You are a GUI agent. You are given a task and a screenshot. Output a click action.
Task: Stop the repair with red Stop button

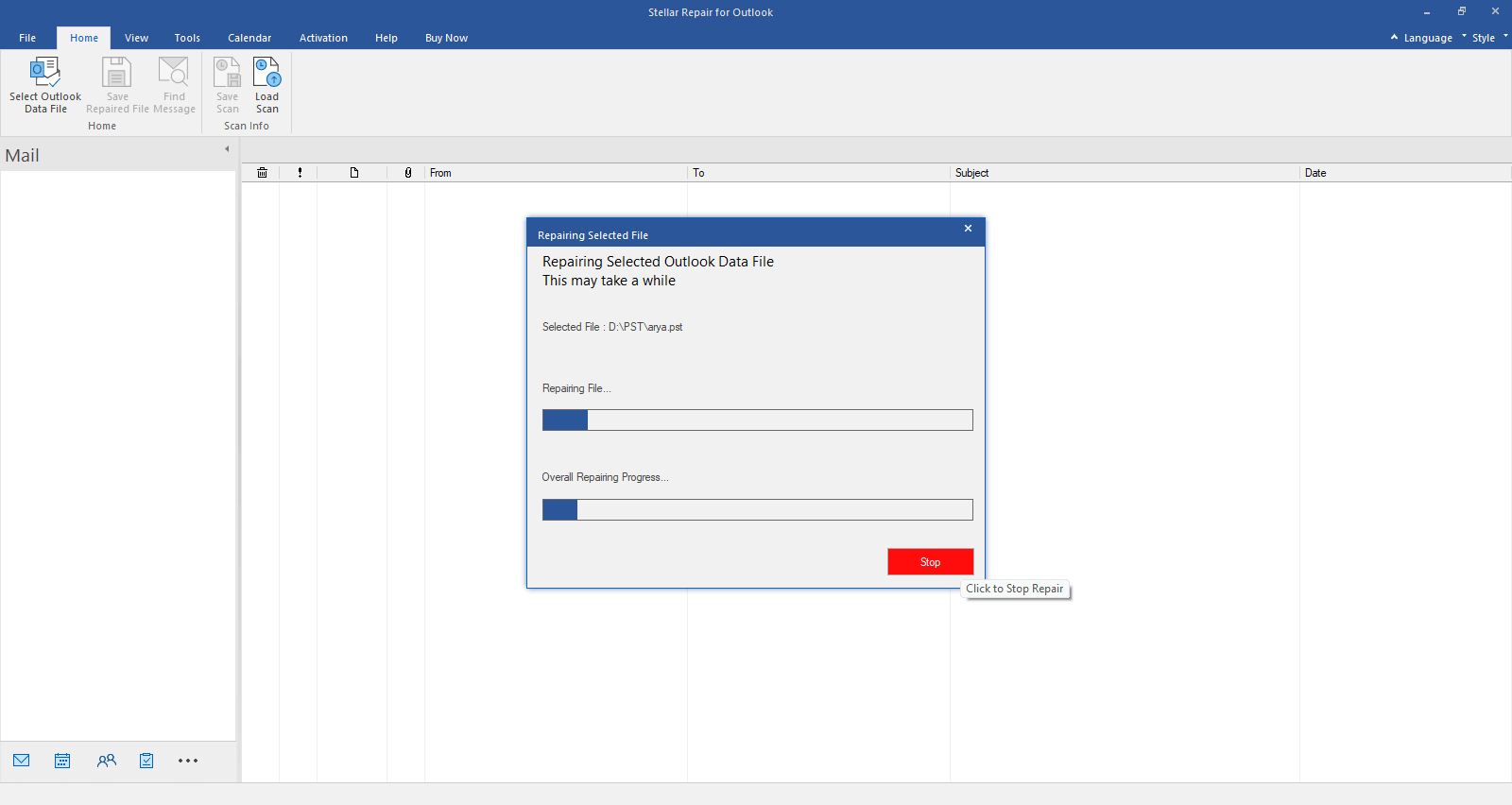(931, 562)
